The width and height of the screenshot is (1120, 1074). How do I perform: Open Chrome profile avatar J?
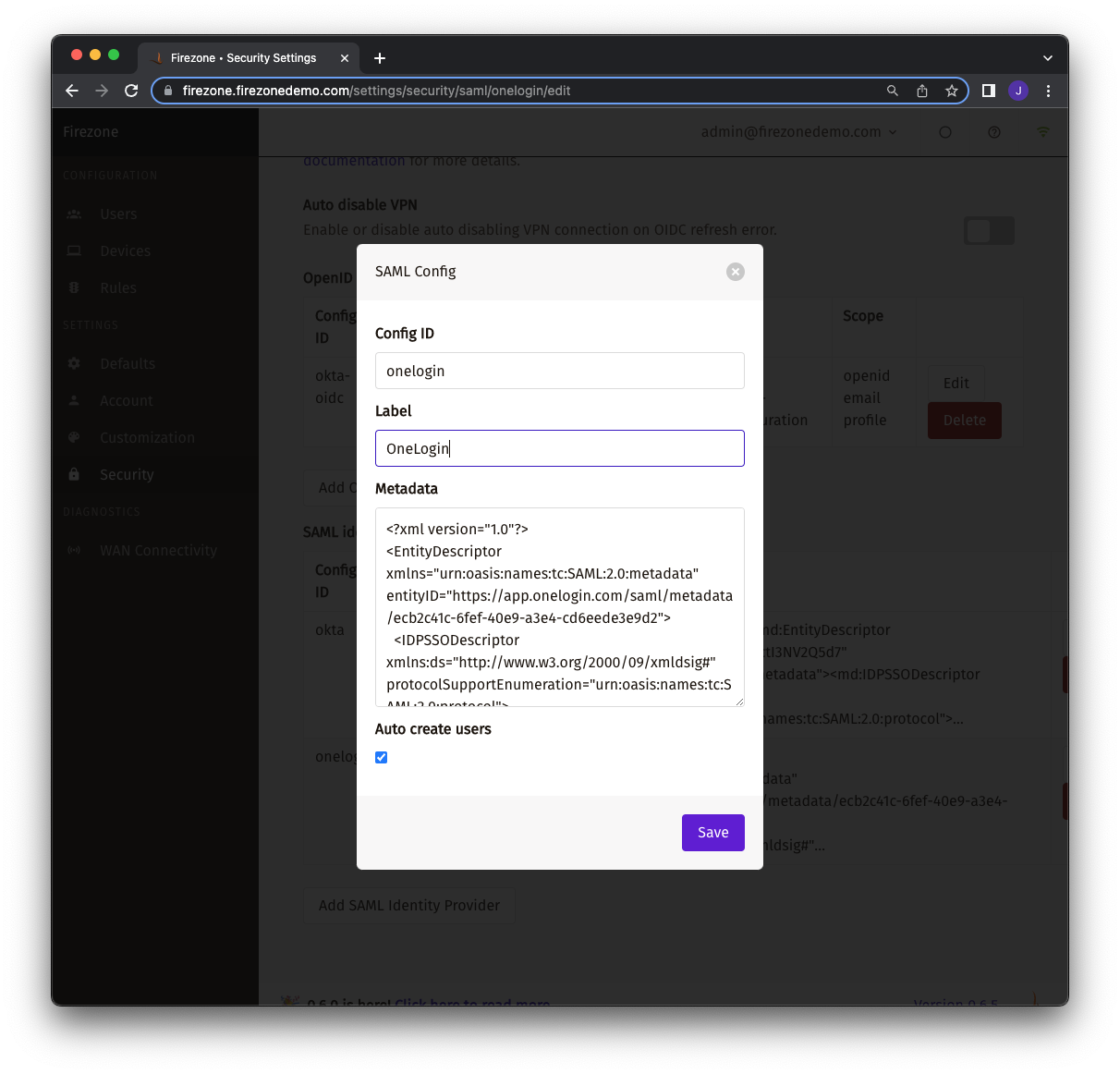click(x=1018, y=91)
